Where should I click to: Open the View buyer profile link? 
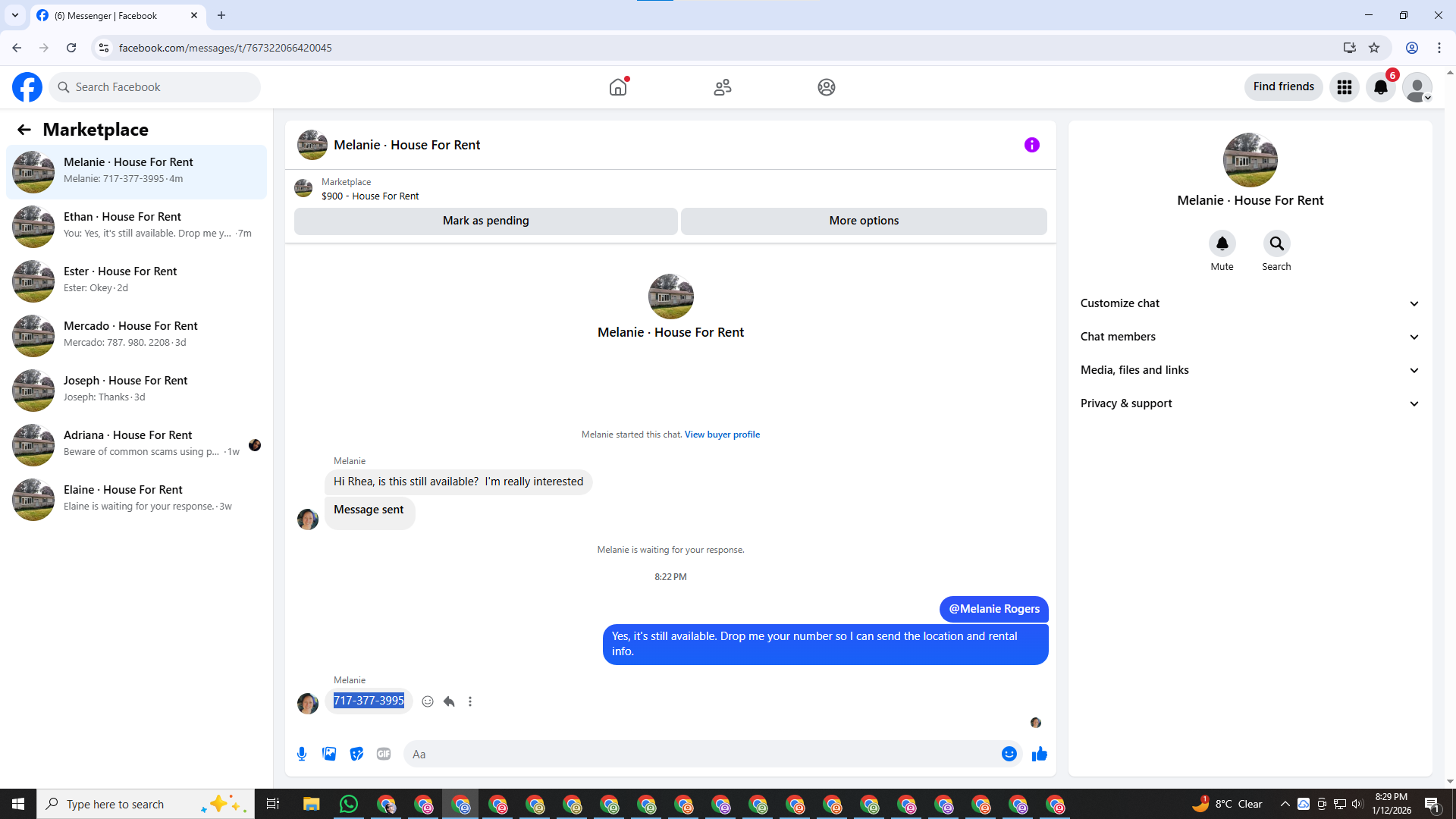pos(722,435)
